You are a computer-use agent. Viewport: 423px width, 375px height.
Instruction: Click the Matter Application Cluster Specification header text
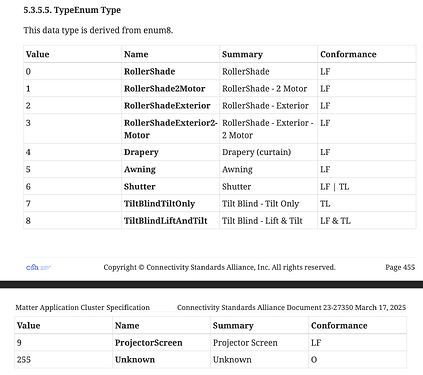click(x=83, y=307)
